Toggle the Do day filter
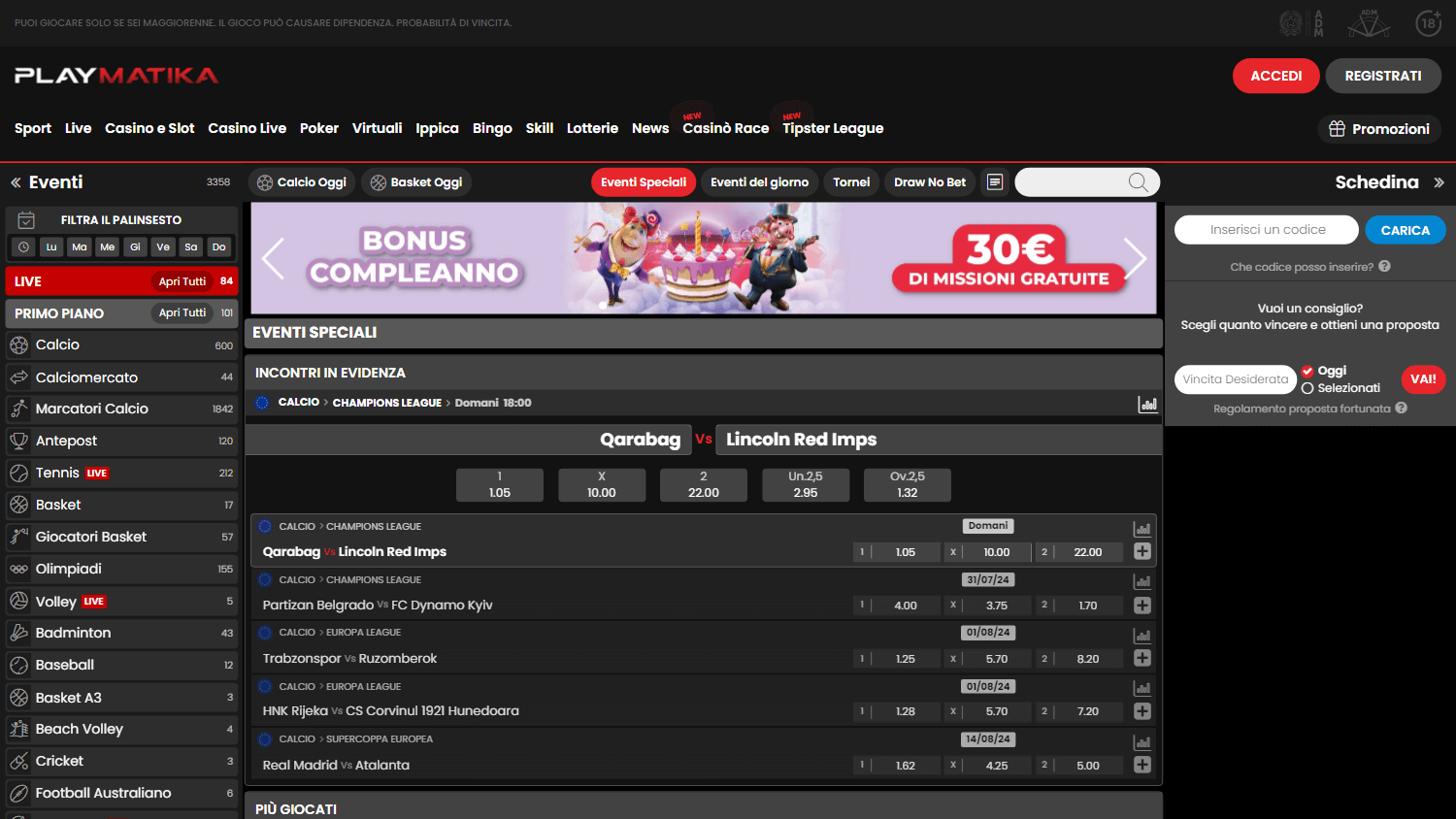The width and height of the screenshot is (1456, 819). point(219,247)
